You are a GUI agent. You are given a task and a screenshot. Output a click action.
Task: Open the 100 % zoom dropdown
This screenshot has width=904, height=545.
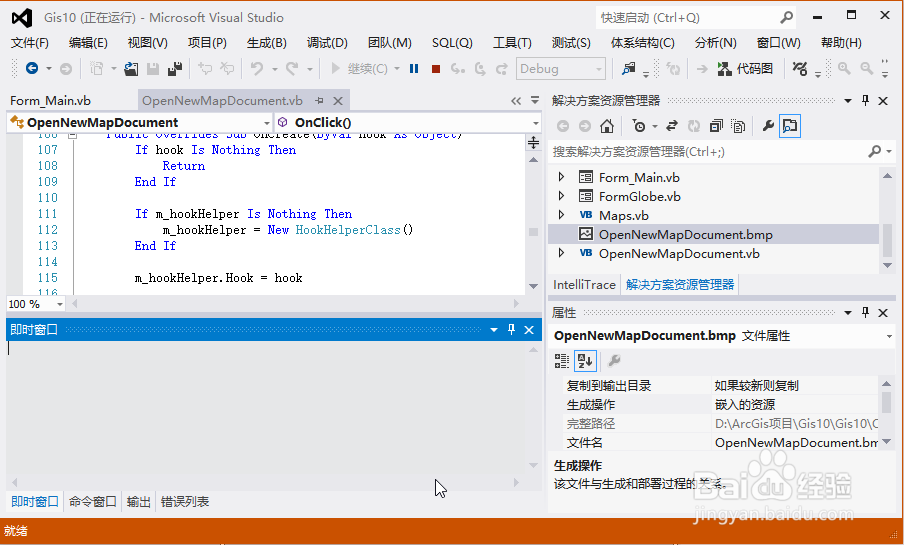[x=59, y=304]
